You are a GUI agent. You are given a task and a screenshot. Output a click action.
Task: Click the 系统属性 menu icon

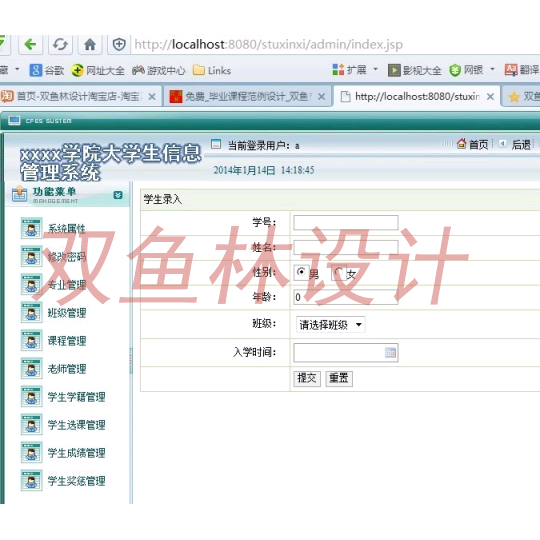coord(31,228)
